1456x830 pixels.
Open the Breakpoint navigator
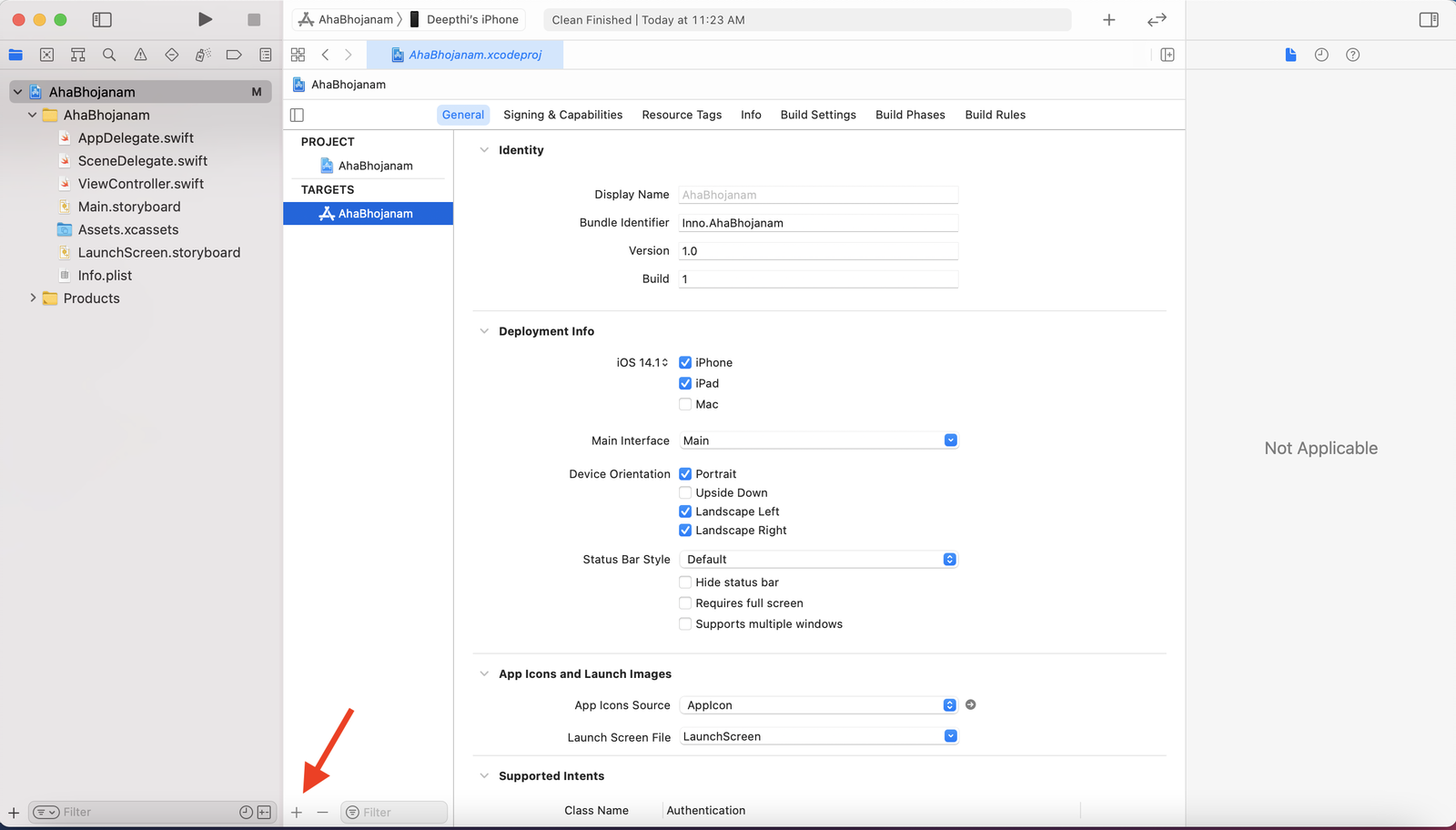pos(234,55)
